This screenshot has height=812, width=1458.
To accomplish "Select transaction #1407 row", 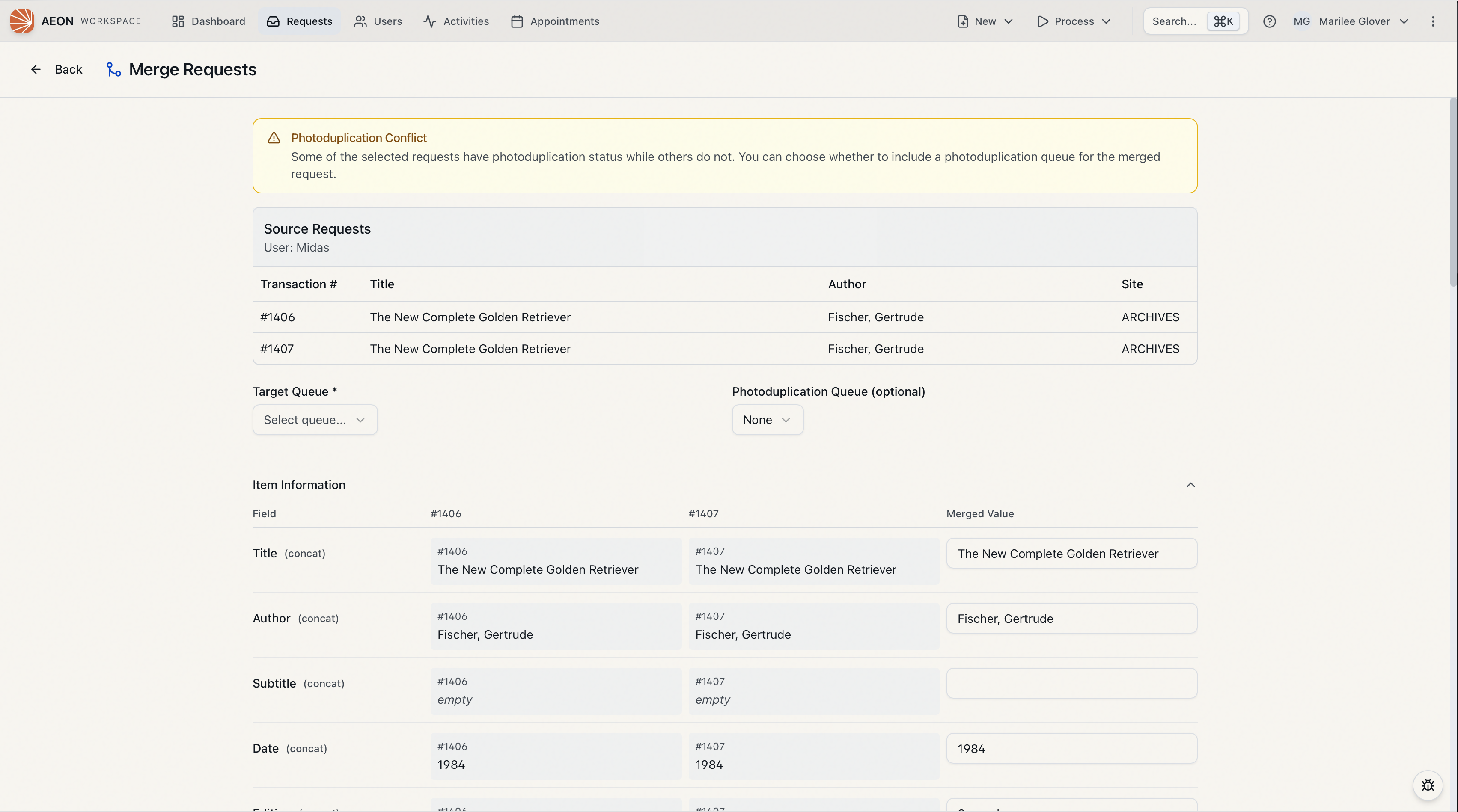I will point(724,349).
